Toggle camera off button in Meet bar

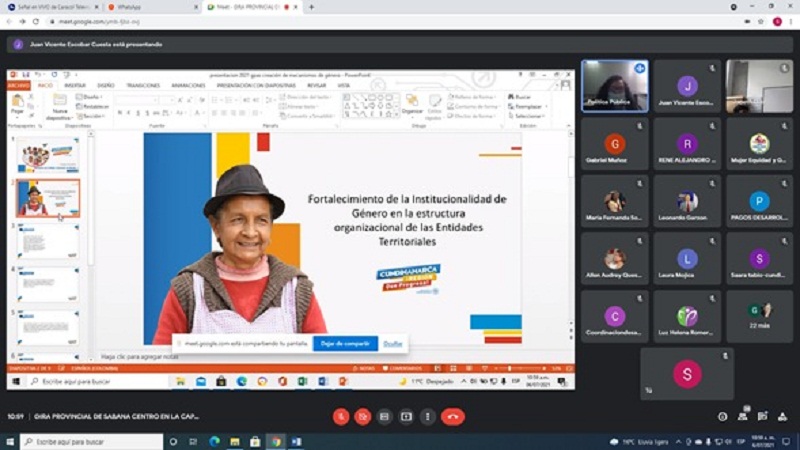363,417
